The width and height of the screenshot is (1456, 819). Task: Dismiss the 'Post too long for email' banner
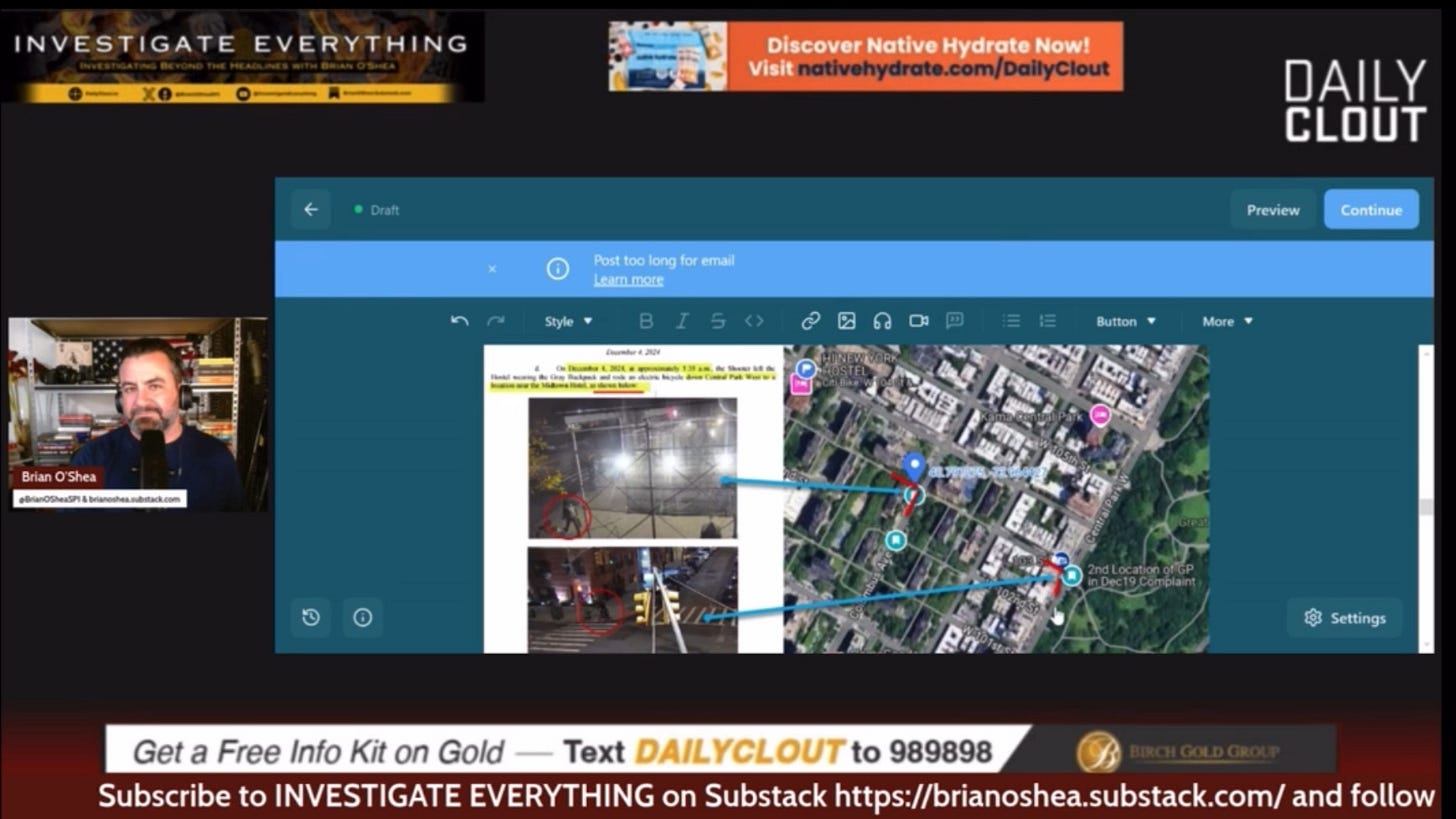[492, 269]
